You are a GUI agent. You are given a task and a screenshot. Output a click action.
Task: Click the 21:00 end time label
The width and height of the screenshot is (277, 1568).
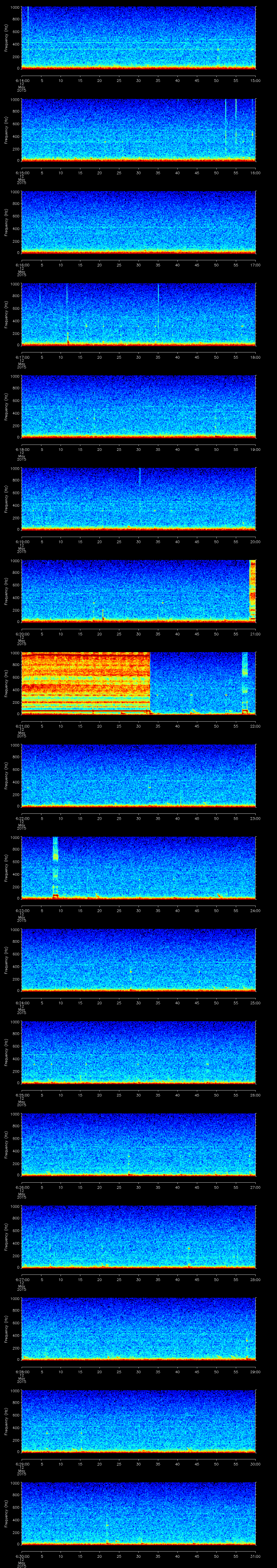click(256, 634)
